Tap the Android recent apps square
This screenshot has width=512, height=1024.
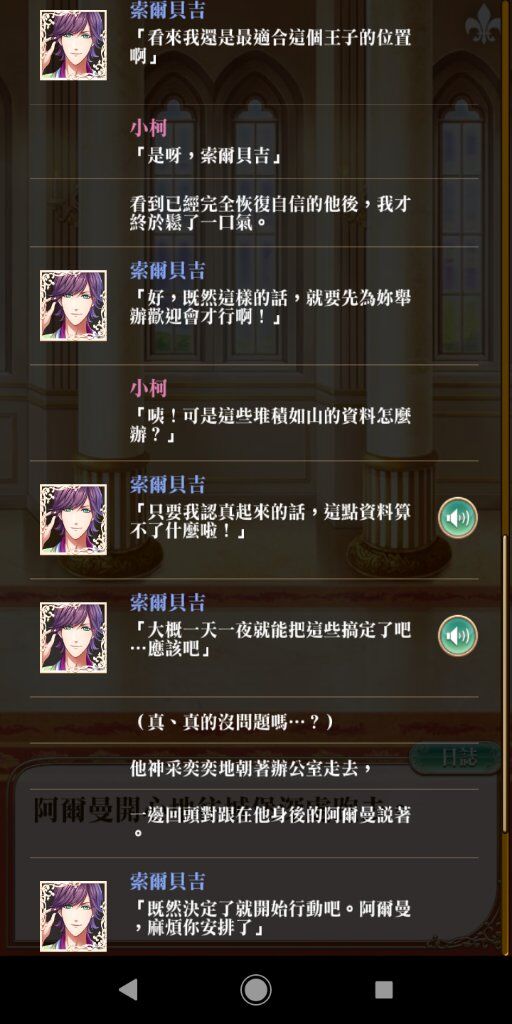point(384,989)
